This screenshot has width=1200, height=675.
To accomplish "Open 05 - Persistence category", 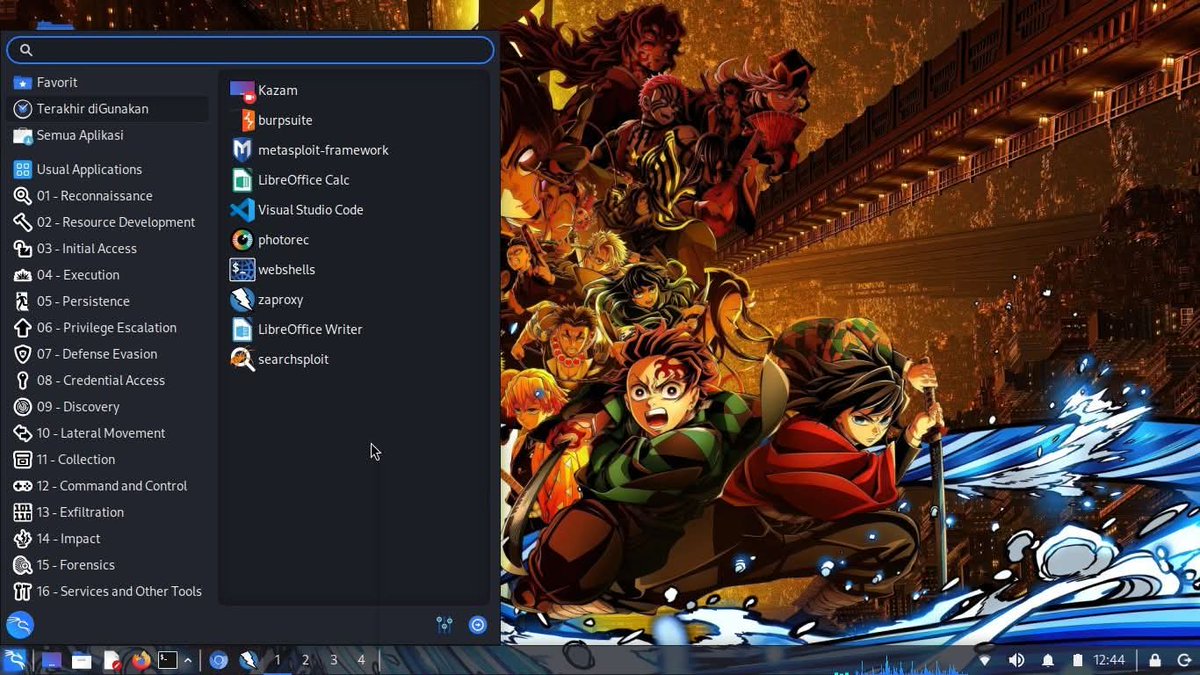I will tap(109, 301).
